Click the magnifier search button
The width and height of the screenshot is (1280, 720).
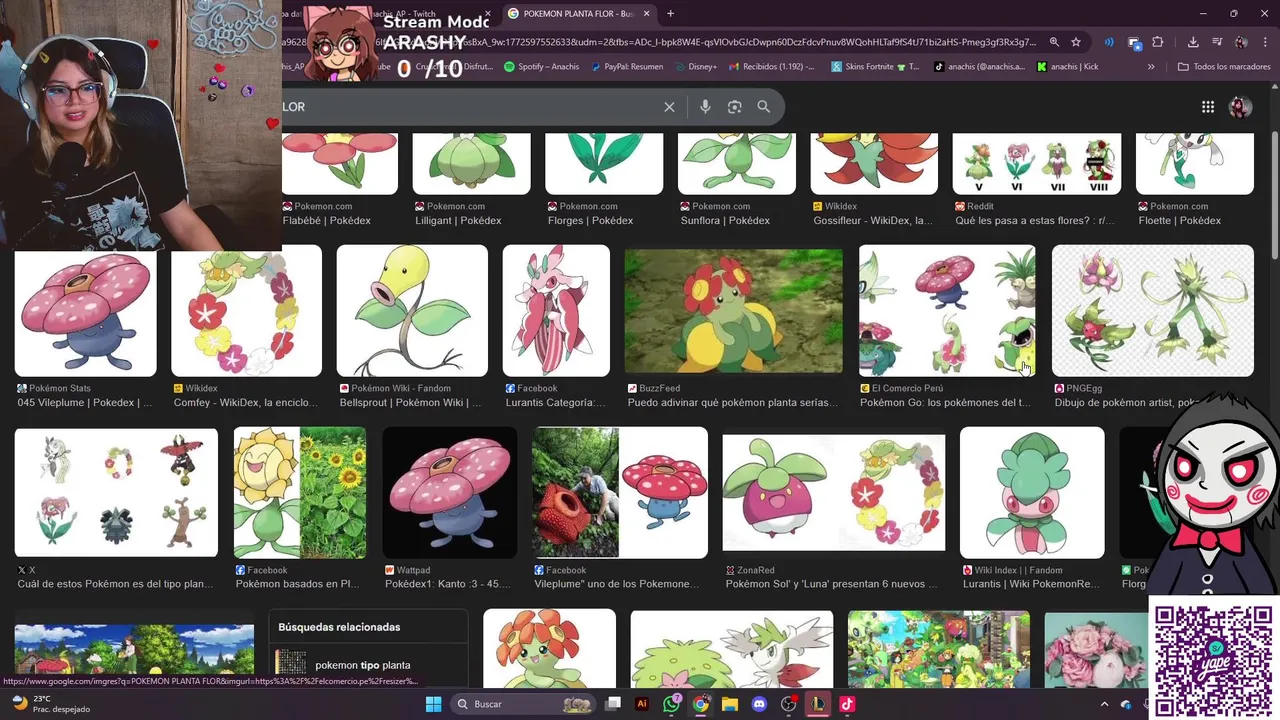pos(764,107)
